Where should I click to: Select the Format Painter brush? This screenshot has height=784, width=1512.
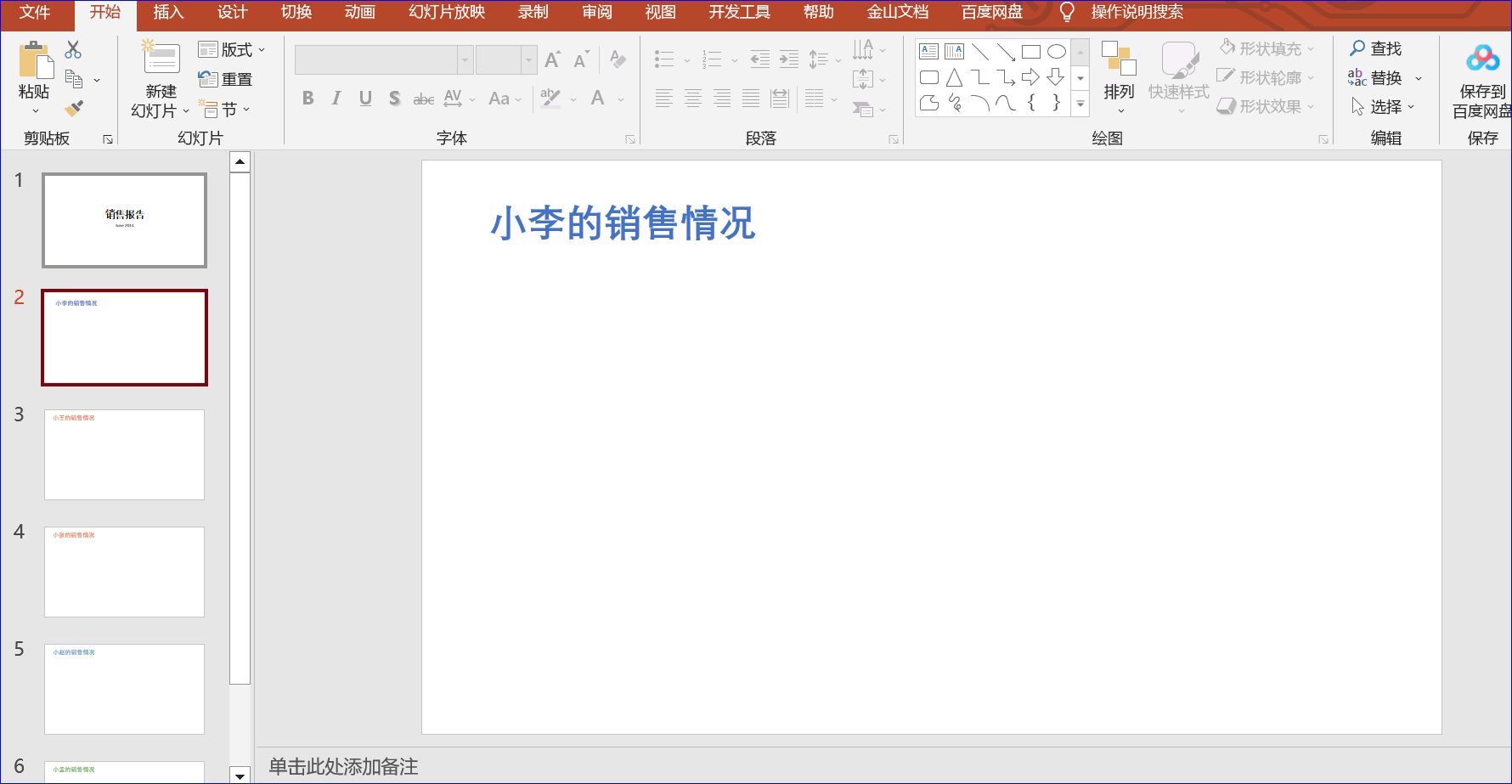tap(74, 108)
